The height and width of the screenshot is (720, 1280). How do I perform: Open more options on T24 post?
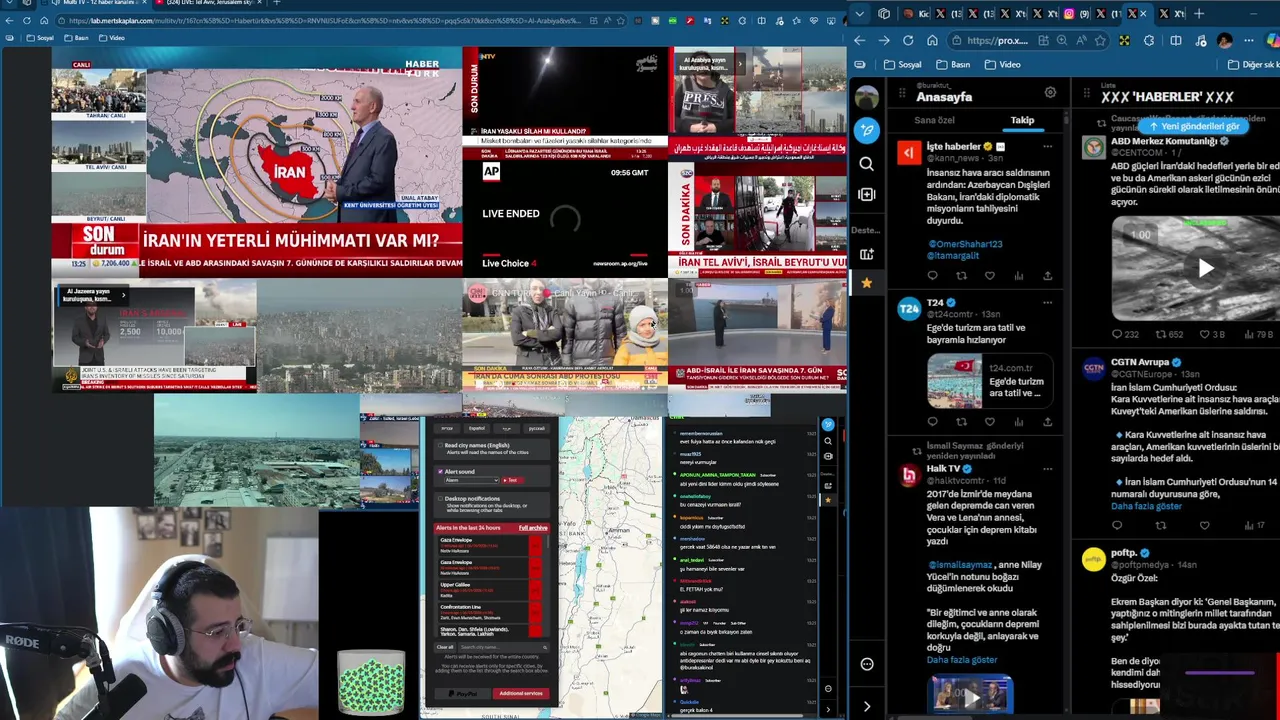pos(1047,302)
